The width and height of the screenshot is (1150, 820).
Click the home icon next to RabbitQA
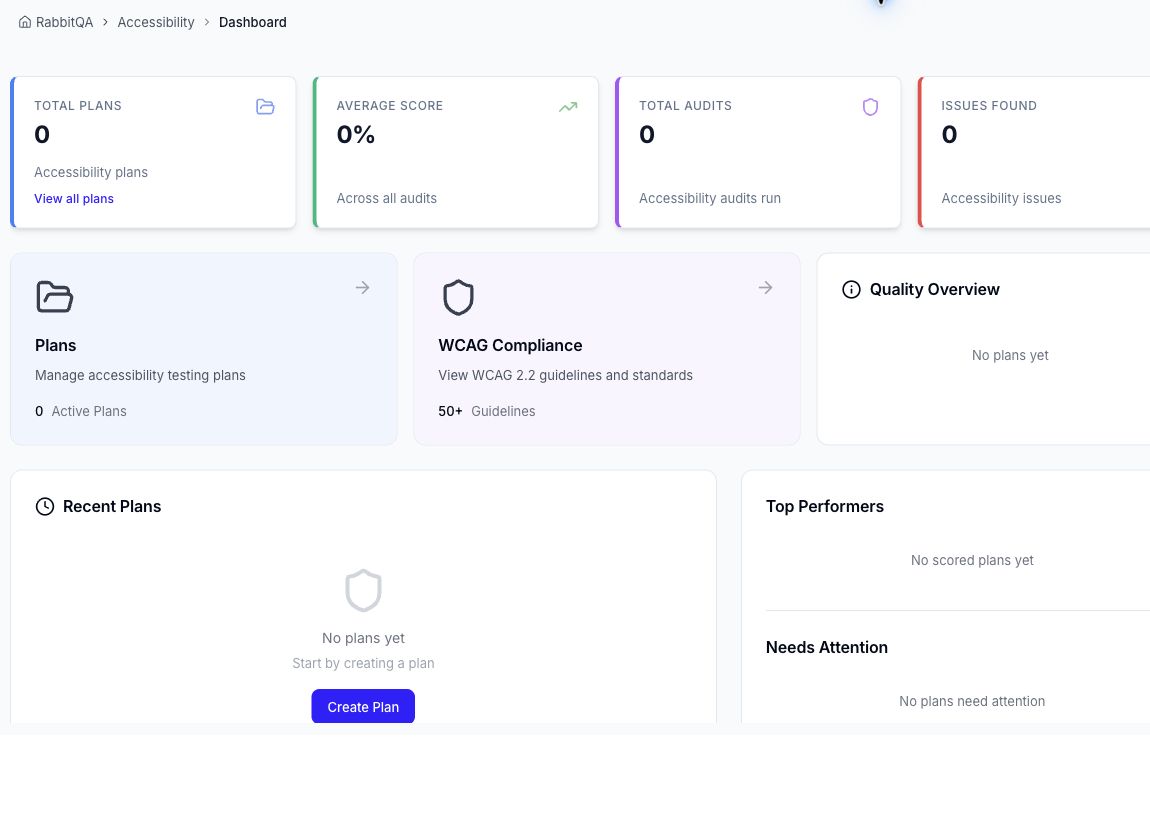pyautogui.click(x=25, y=22)
